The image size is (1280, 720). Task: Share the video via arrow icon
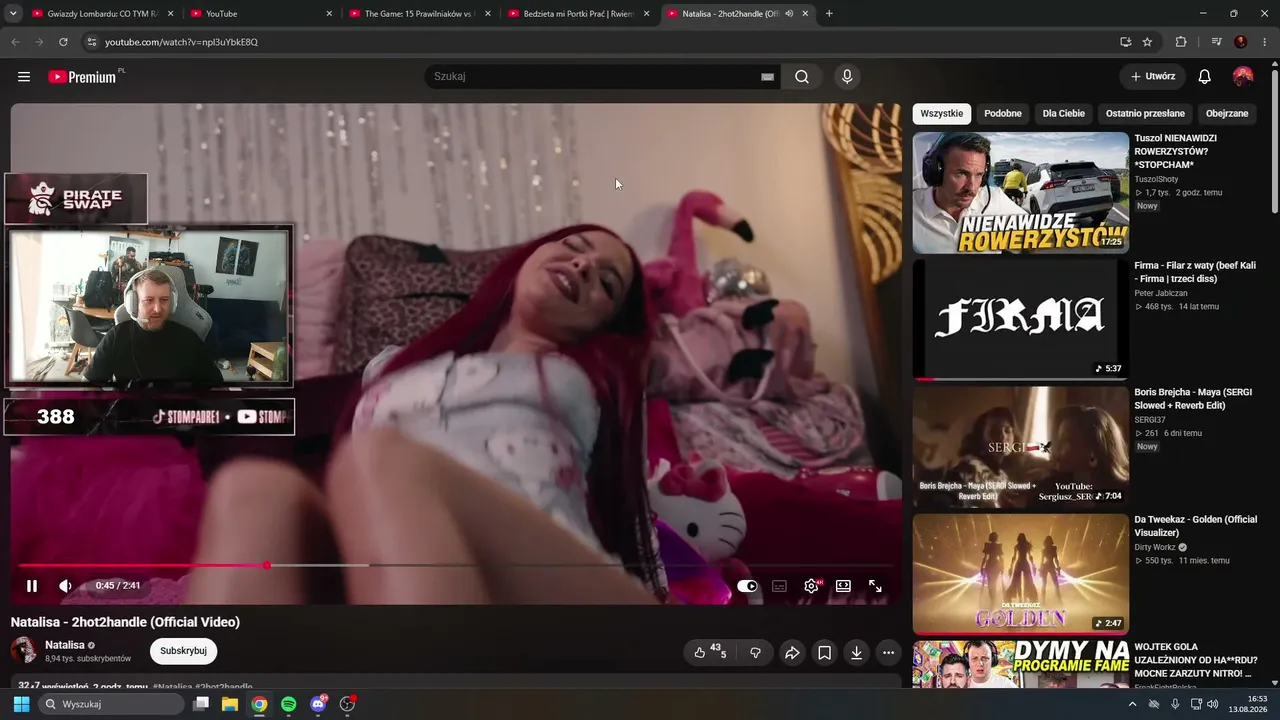(x=792, y=652)
